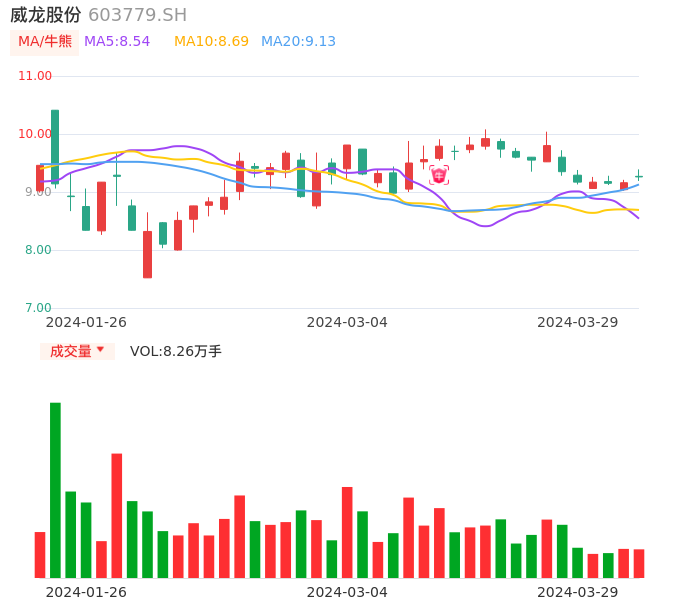This screenshot has width=686, height=606.
Task: Open the 成交量 indicator dropdown
Action: [77, 351]
